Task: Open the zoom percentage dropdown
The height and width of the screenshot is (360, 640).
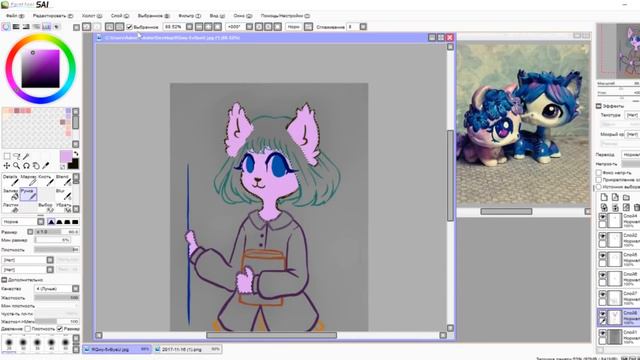Action: (189, 27)
